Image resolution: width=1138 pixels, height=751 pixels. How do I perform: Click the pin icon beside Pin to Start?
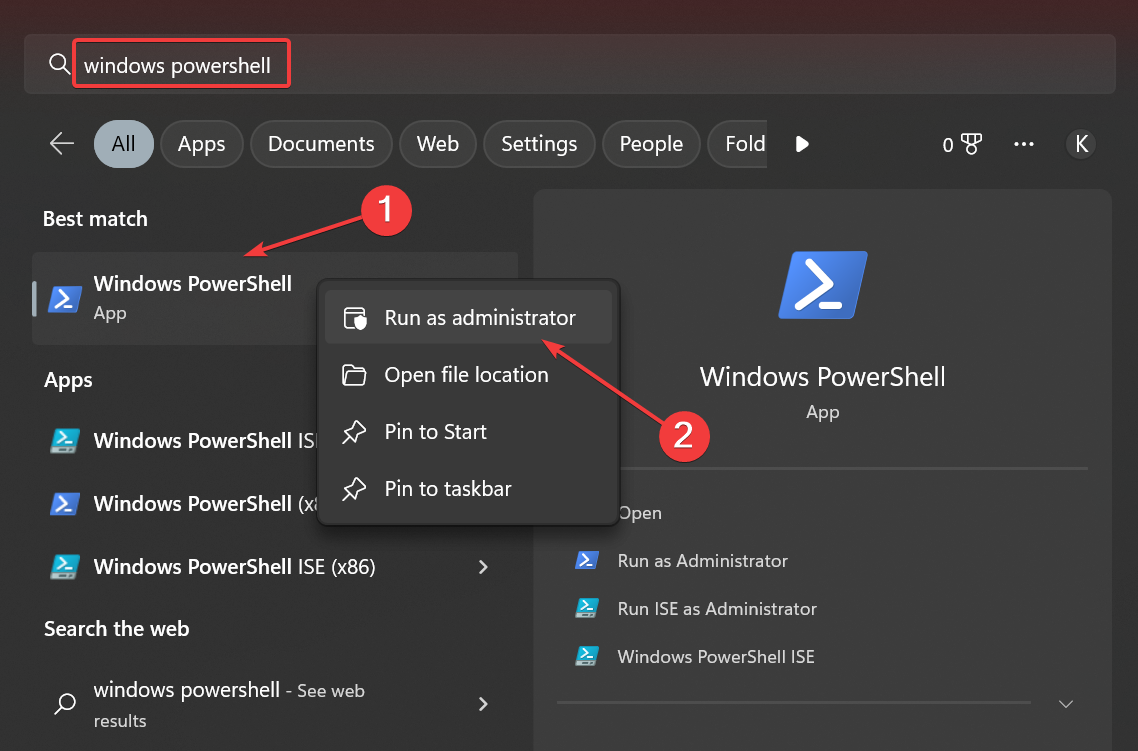[354, 432]
